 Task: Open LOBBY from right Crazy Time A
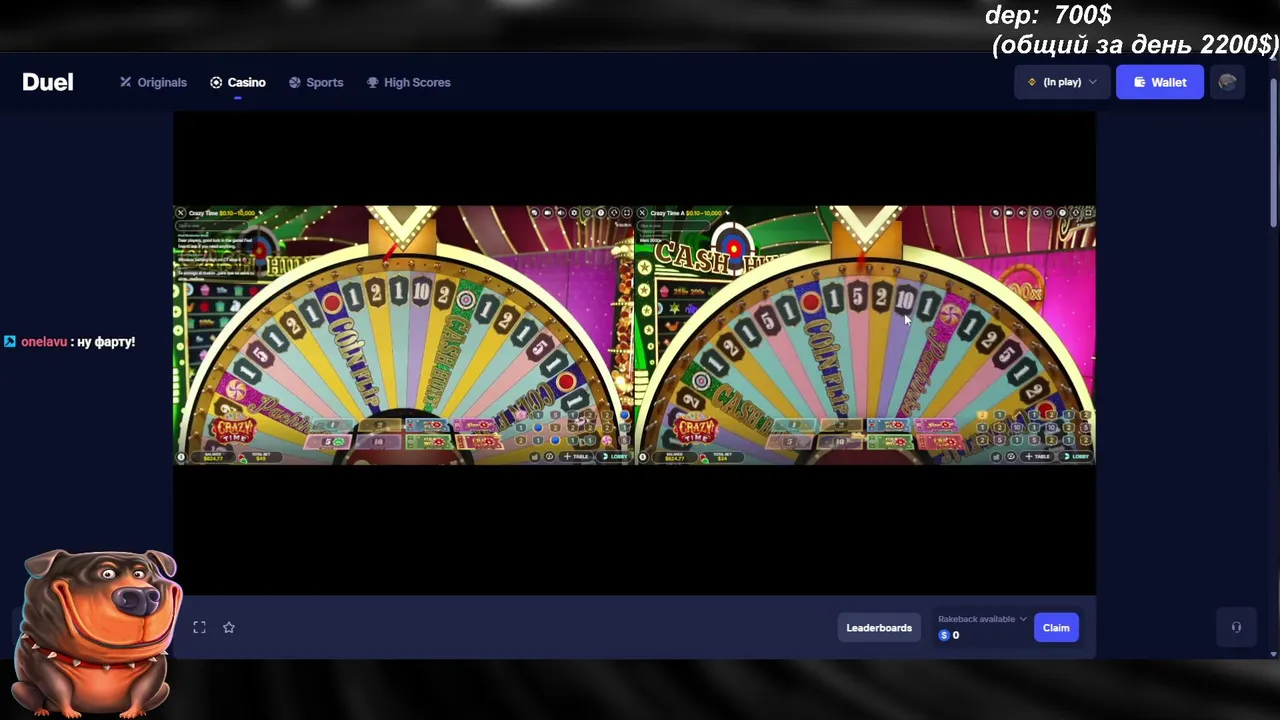pos(1077,457)
